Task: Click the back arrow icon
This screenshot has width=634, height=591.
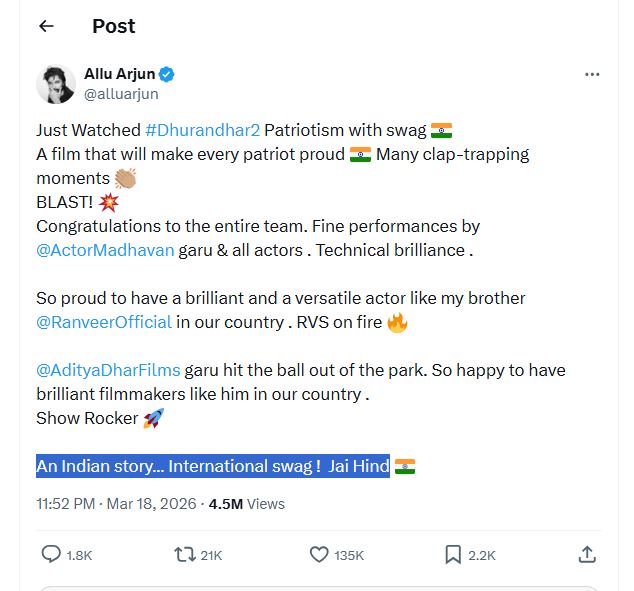Action: pyautogui.click(x=46, y=27)
